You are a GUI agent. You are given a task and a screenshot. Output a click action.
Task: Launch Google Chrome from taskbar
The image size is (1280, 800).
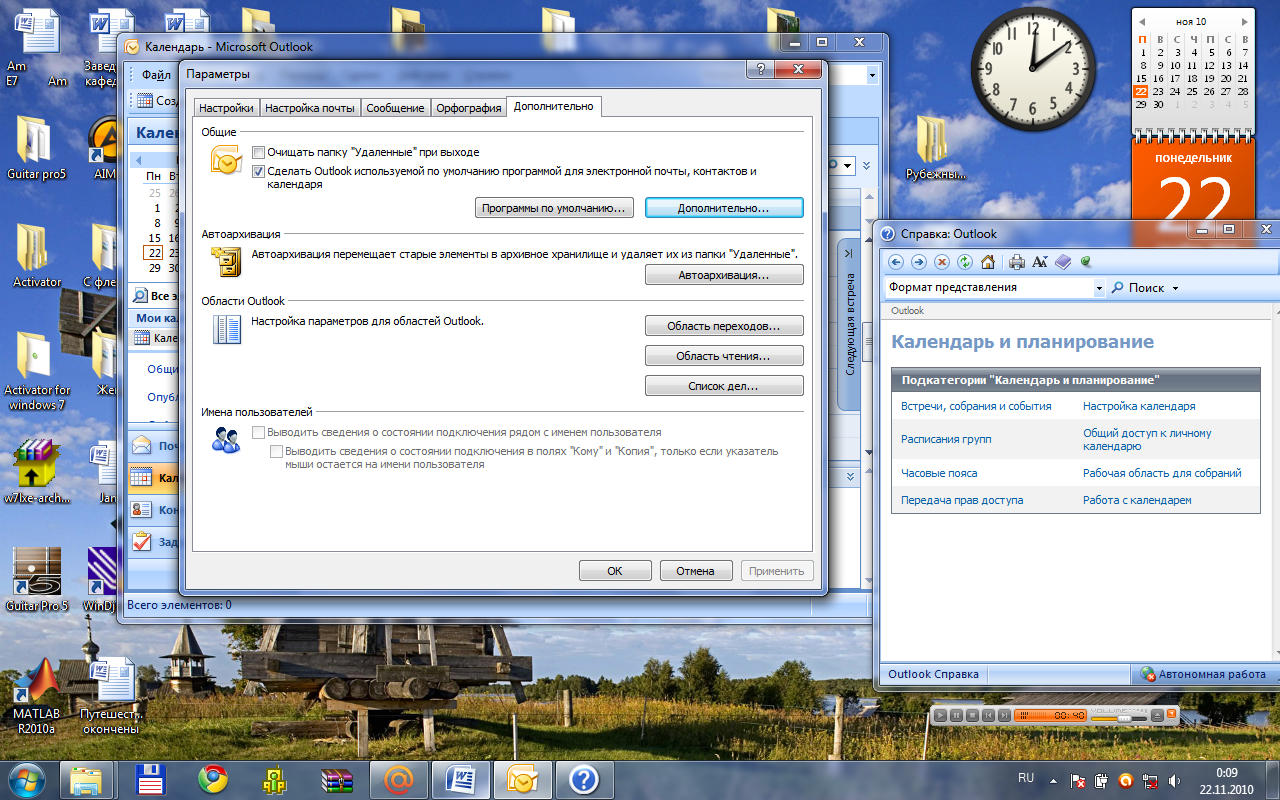pyautogui.click(x=212, y=779)
